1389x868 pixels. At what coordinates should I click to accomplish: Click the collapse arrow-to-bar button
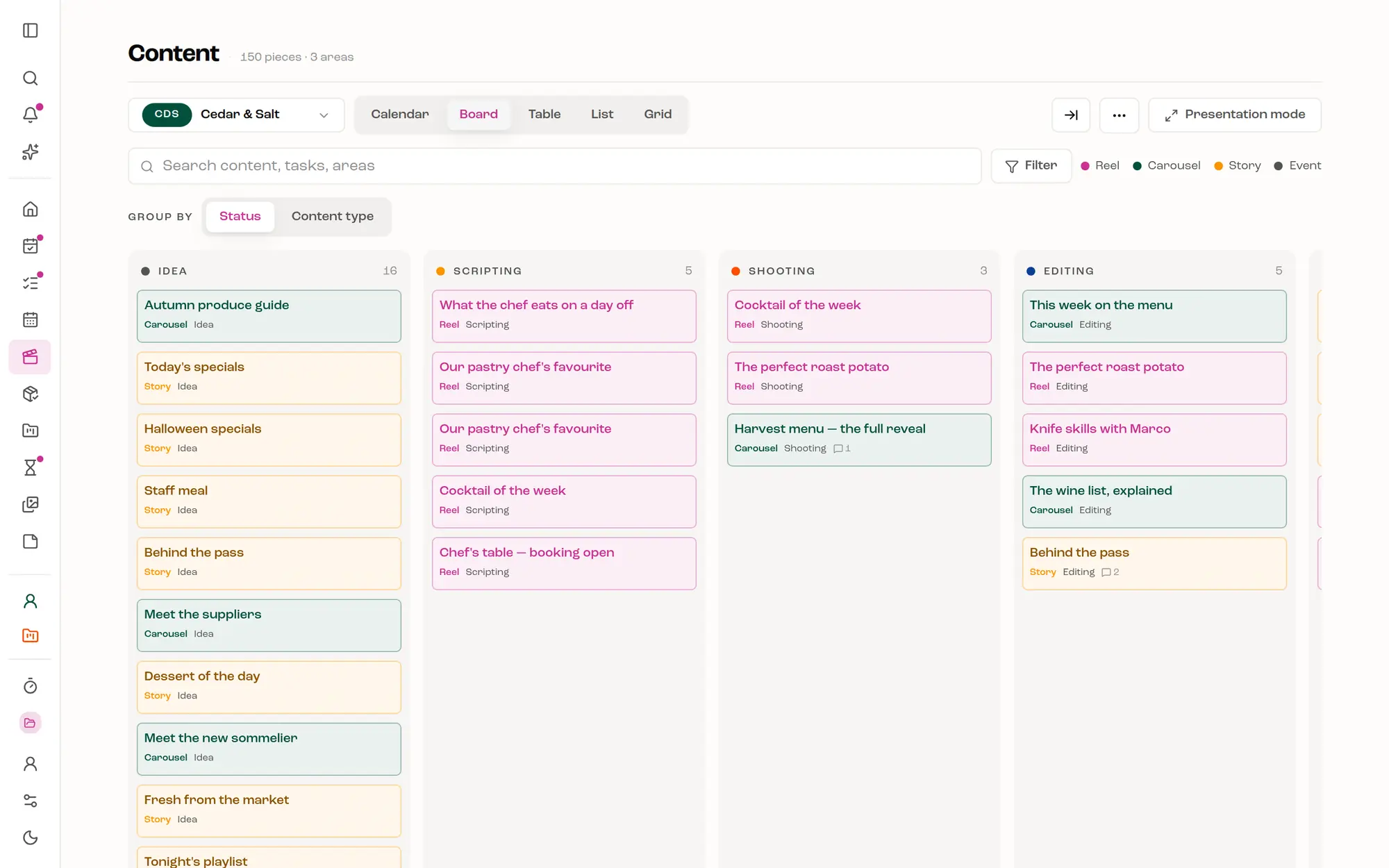click(x=1071, y=115)
